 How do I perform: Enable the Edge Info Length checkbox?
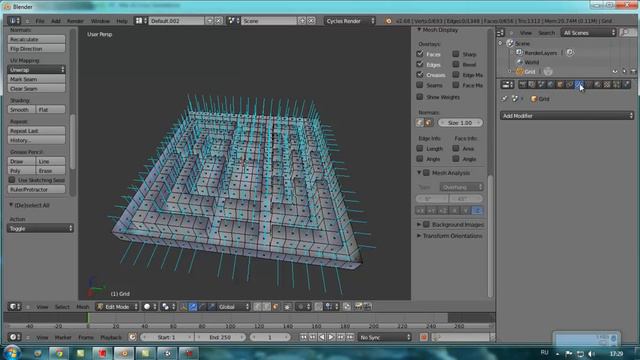(420, 148)
